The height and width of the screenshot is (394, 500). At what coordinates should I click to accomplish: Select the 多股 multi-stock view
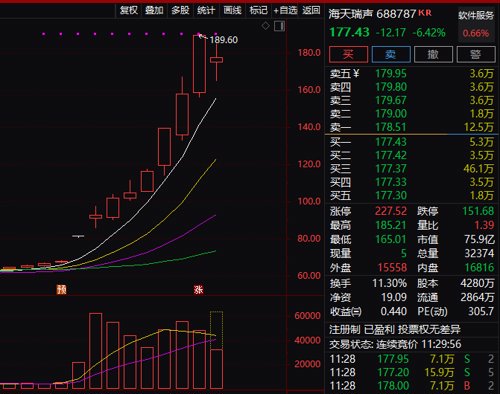180,10
